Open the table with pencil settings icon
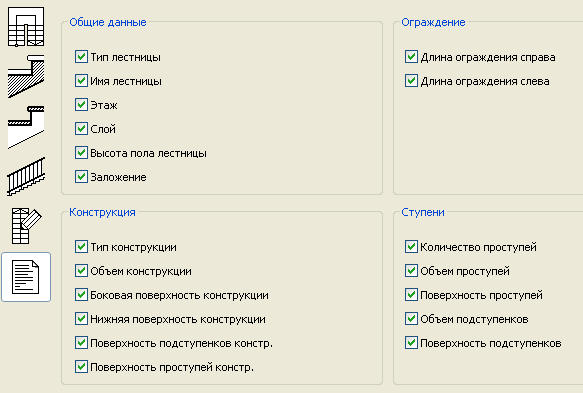 (26, 226)
